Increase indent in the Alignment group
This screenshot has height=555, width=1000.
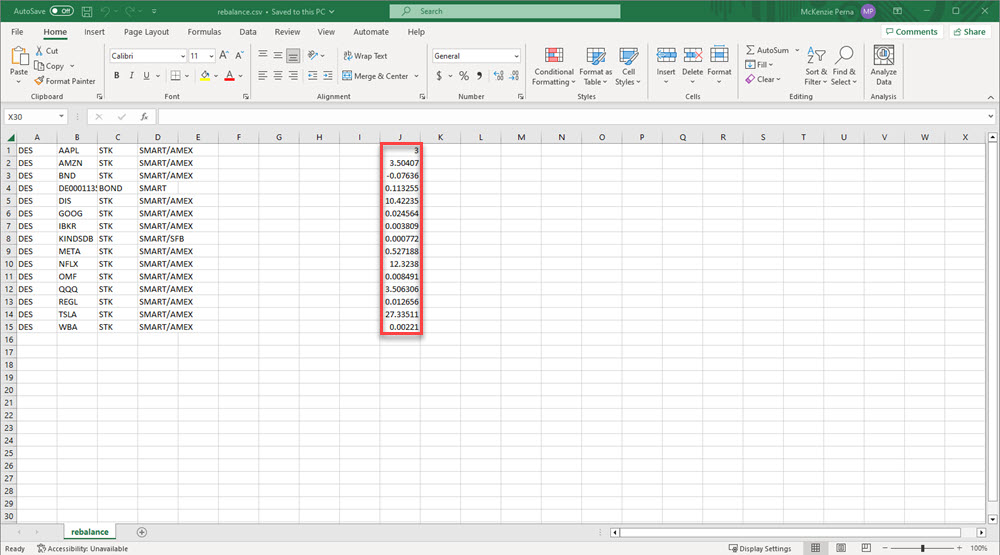[327, 76]
